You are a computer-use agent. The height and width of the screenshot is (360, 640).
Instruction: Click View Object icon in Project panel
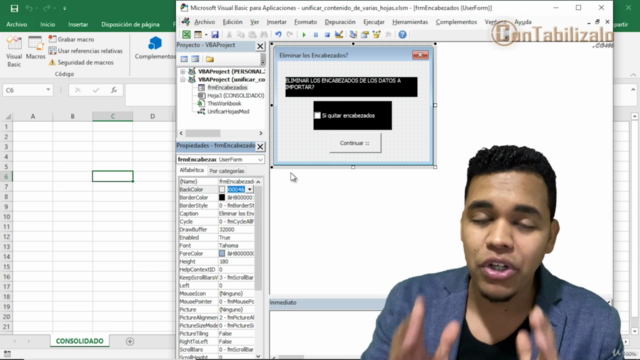(x=195, y=59)
